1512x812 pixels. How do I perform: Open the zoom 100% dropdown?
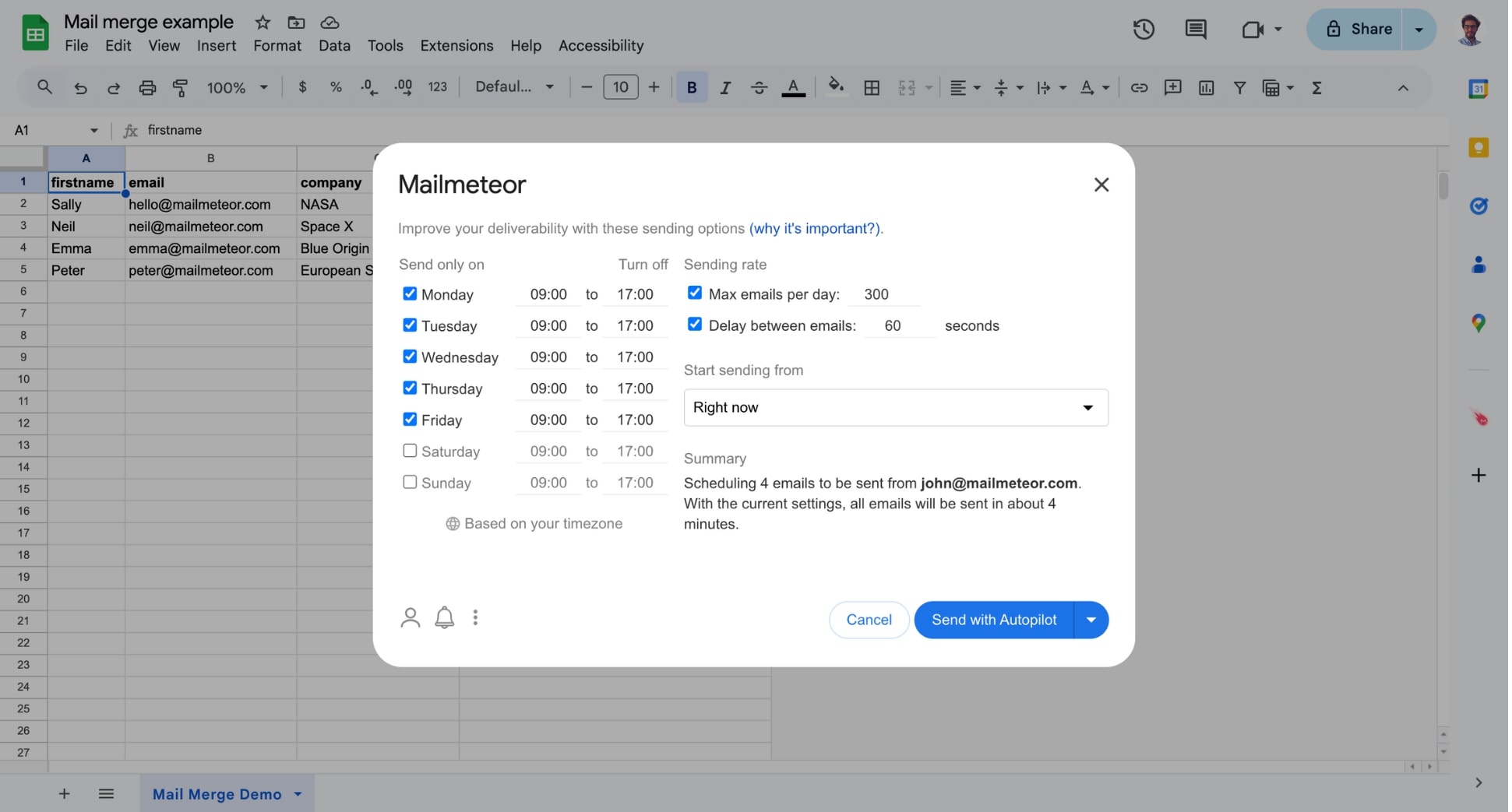(x=237, y=87)
